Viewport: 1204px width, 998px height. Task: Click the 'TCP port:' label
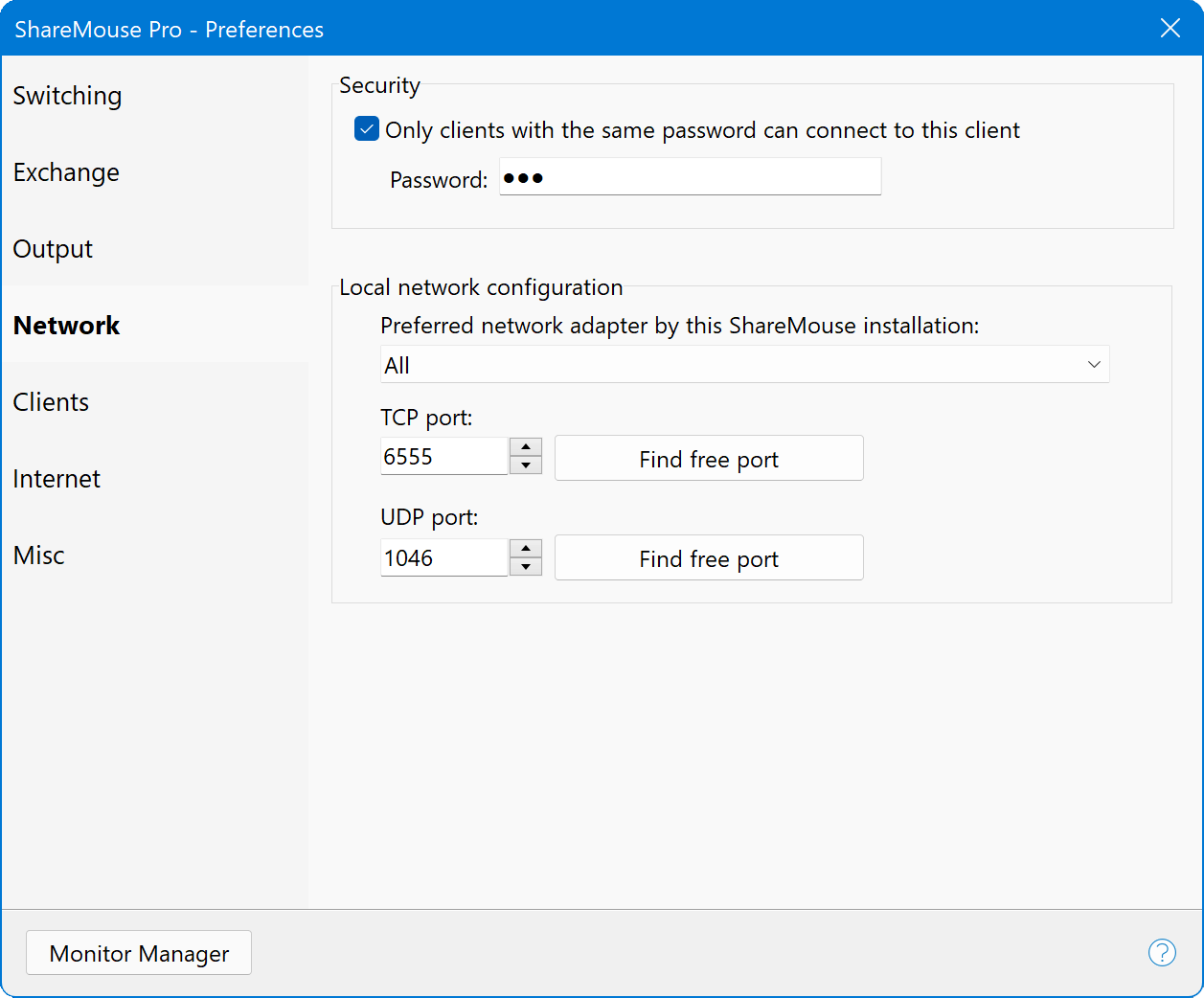pos(426,419)
